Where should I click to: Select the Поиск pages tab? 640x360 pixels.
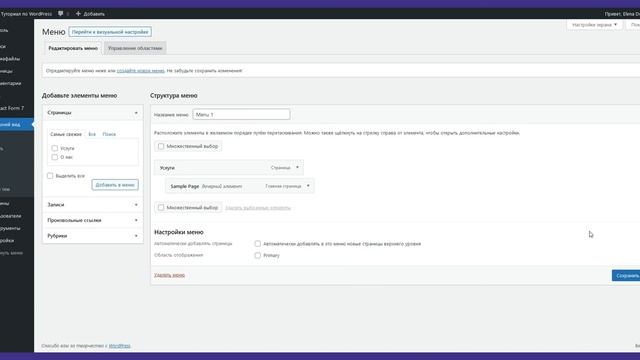click(109, 134)
